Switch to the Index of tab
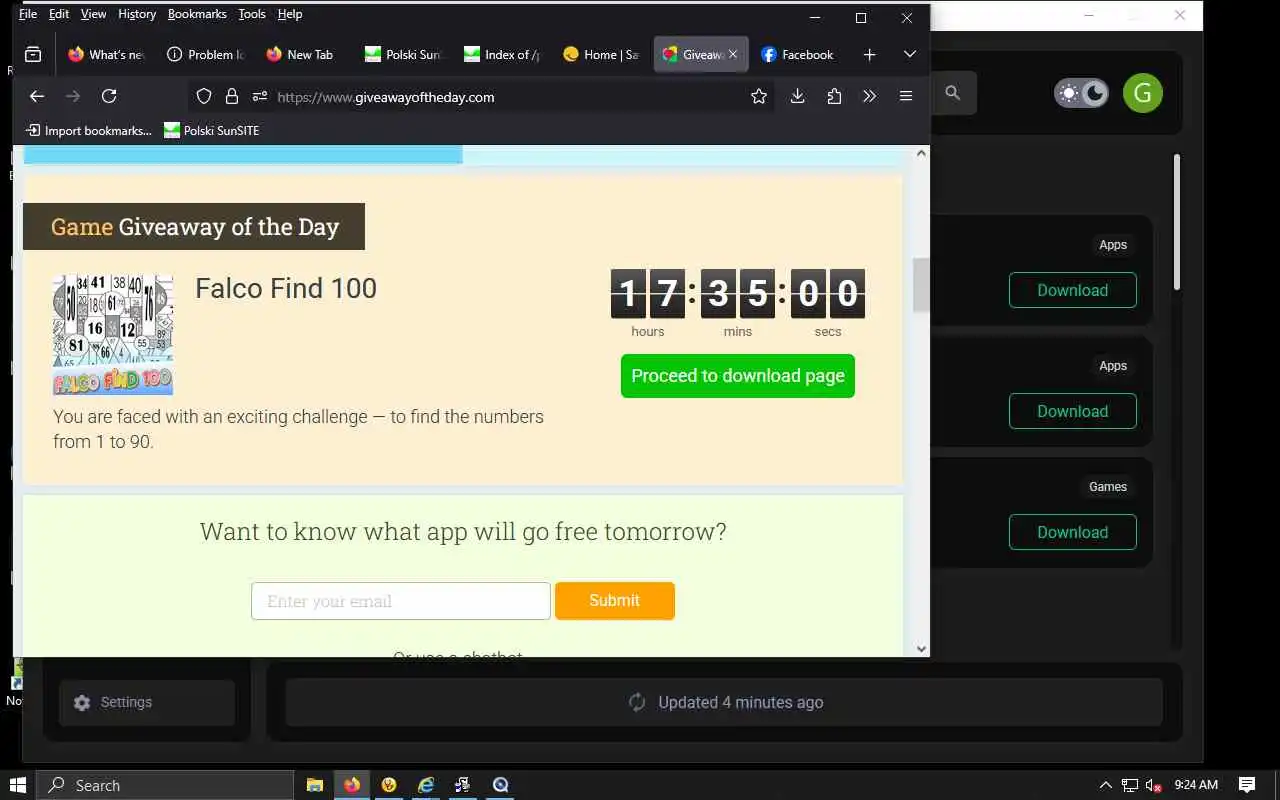 502,55
